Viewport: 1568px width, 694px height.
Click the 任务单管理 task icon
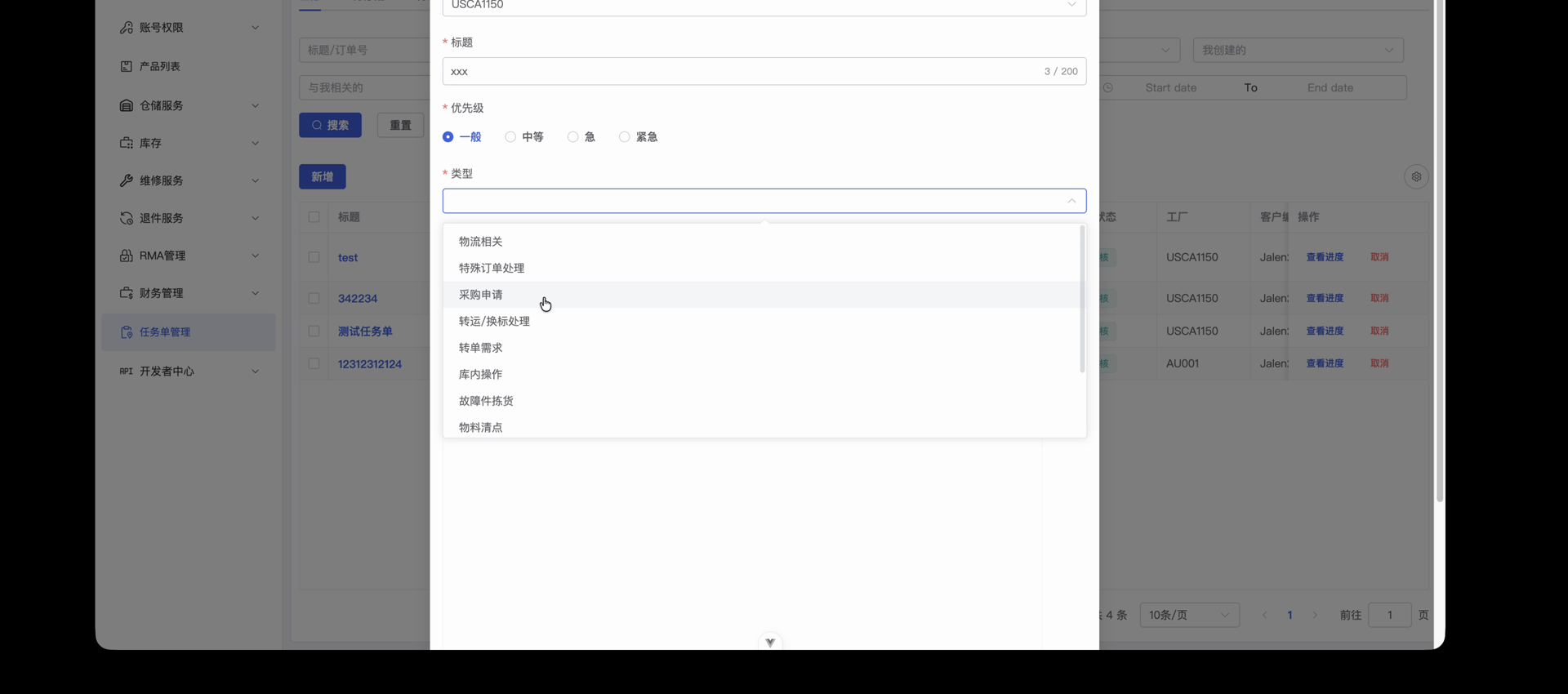(127, 332)
